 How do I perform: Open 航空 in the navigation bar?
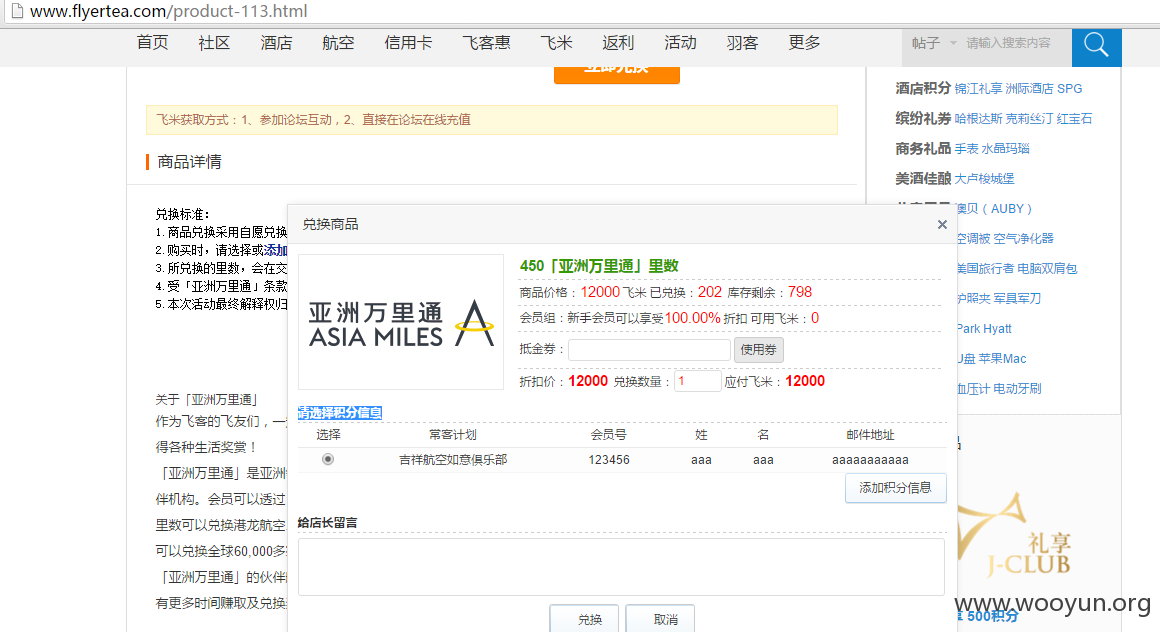[338, 42]
